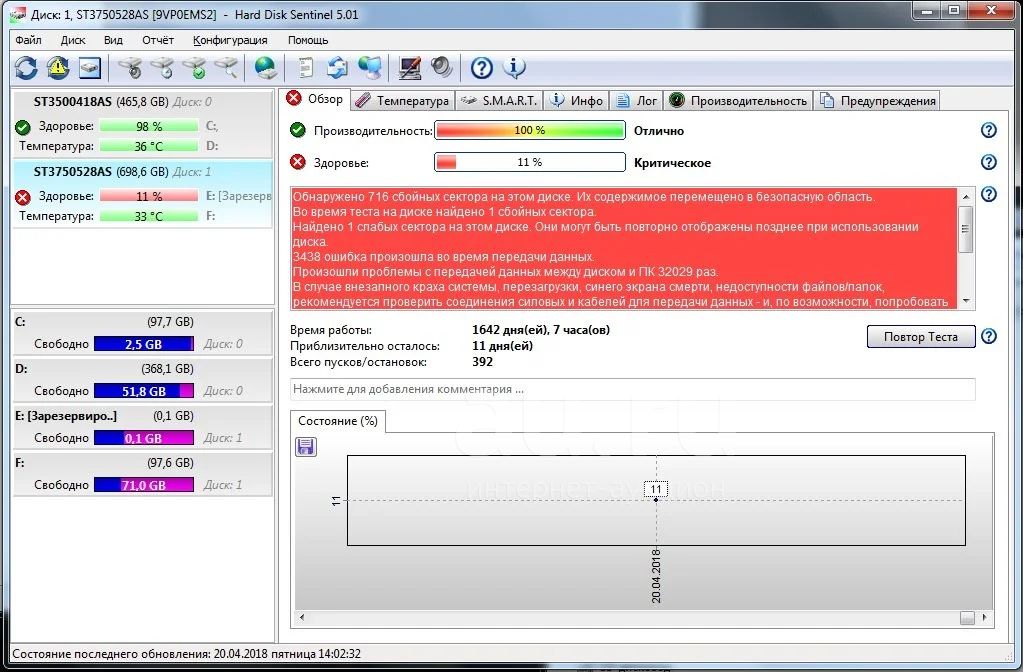Click the red status text scrollbar down arrow
Image resolution: width=1023 pixels, height=672 pixels.
click(x=966, y=300)
